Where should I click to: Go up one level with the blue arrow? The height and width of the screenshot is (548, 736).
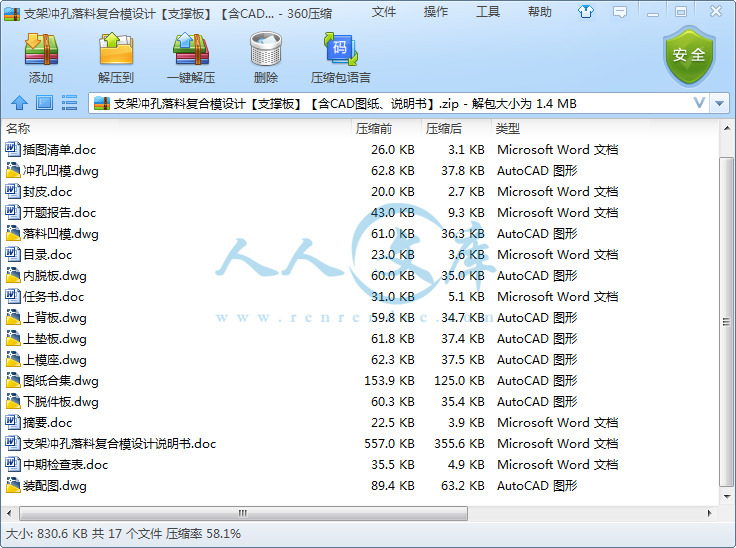click(19, 103)
